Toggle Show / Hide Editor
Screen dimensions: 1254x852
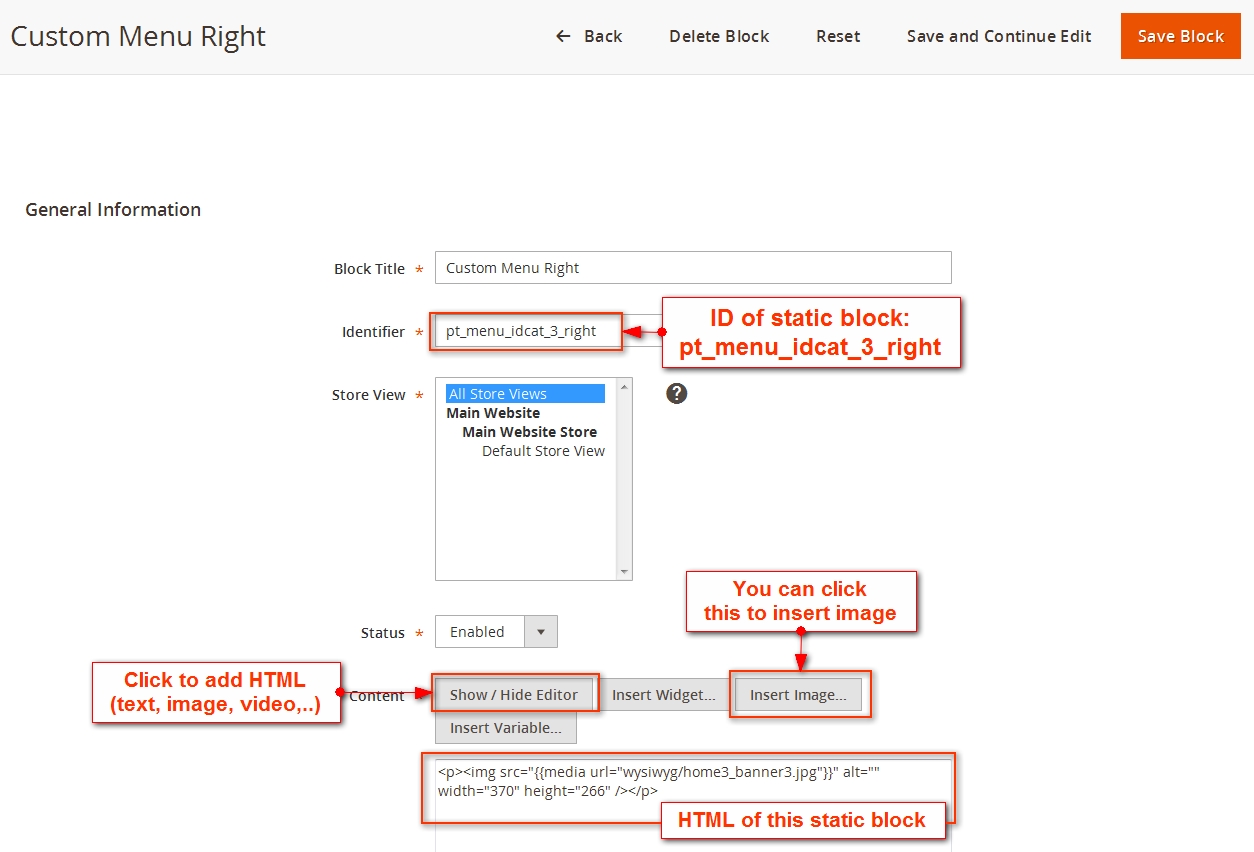point(514,695)
